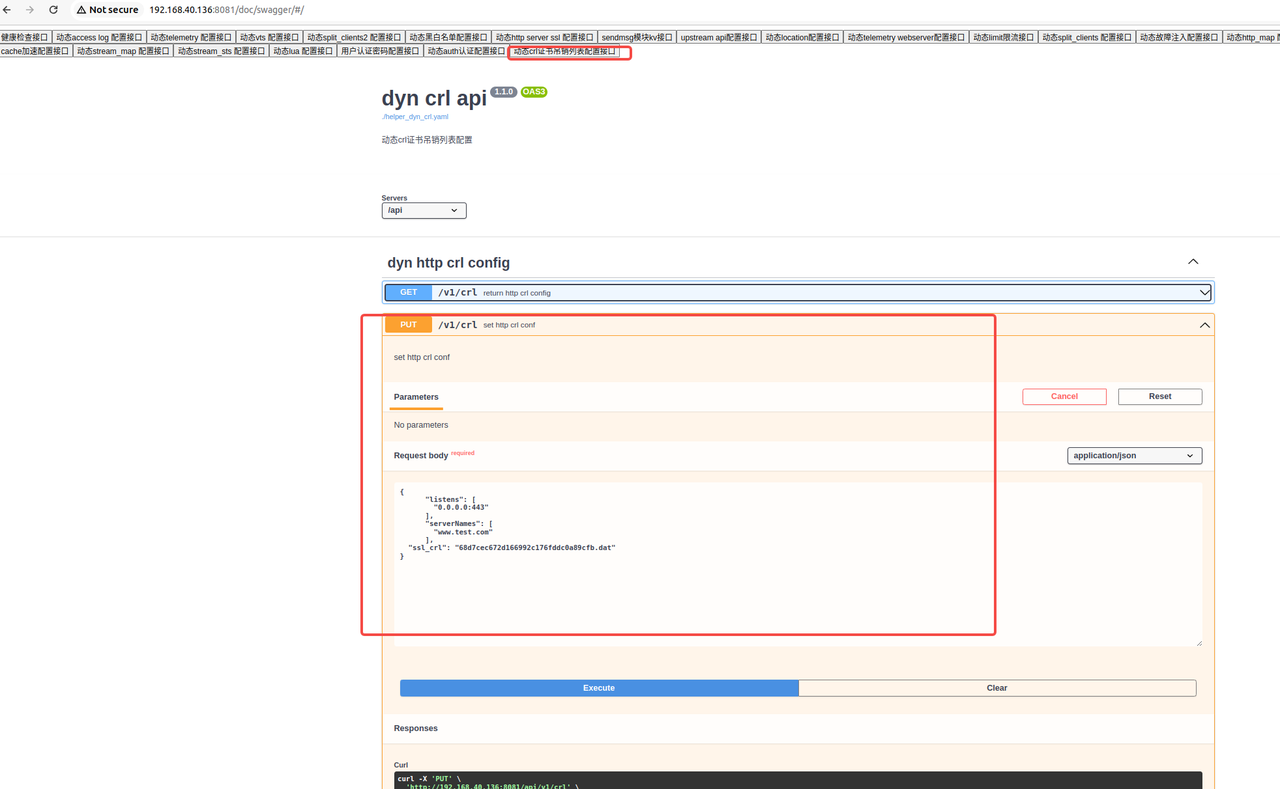Click the browser back arrow
This screenshot has width=1280, height=789.
pos(9,10)
